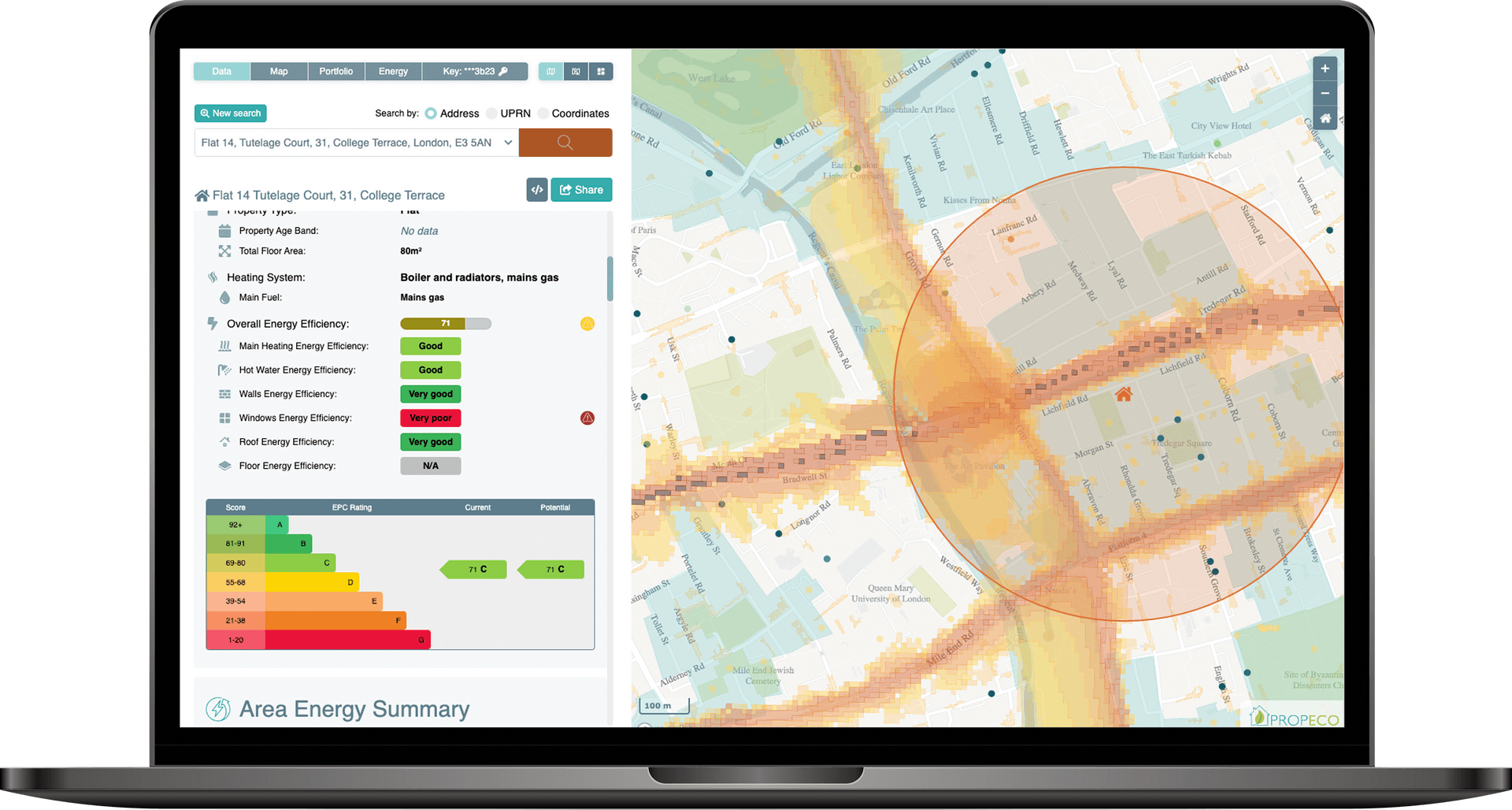Image resolution: width=1512 pixels, height=810 pixels.
Task: Click the Area Energy Summary heading
Action: [354, 709]
